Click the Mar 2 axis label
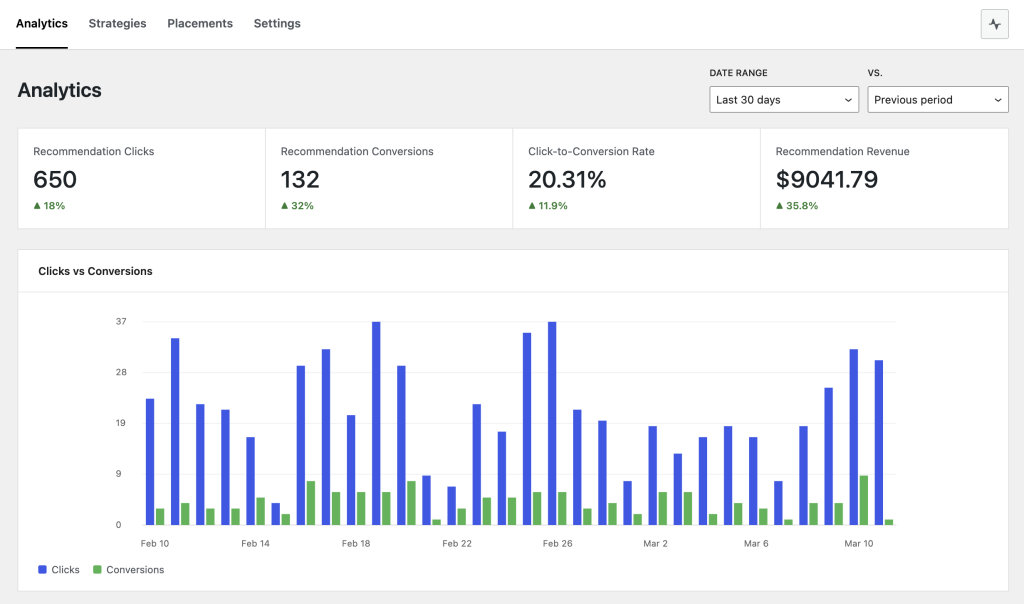The height and width of the screenshot is (604, 1024). click(x=656, y=543)
